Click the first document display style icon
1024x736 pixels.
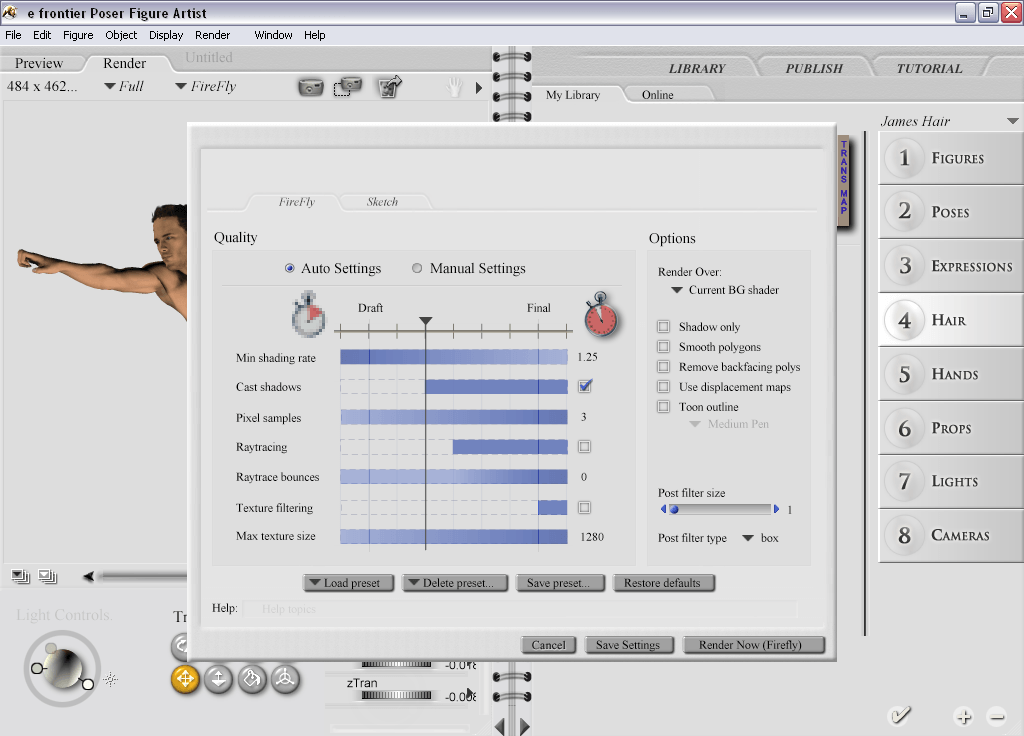click(x=21, y=576)
